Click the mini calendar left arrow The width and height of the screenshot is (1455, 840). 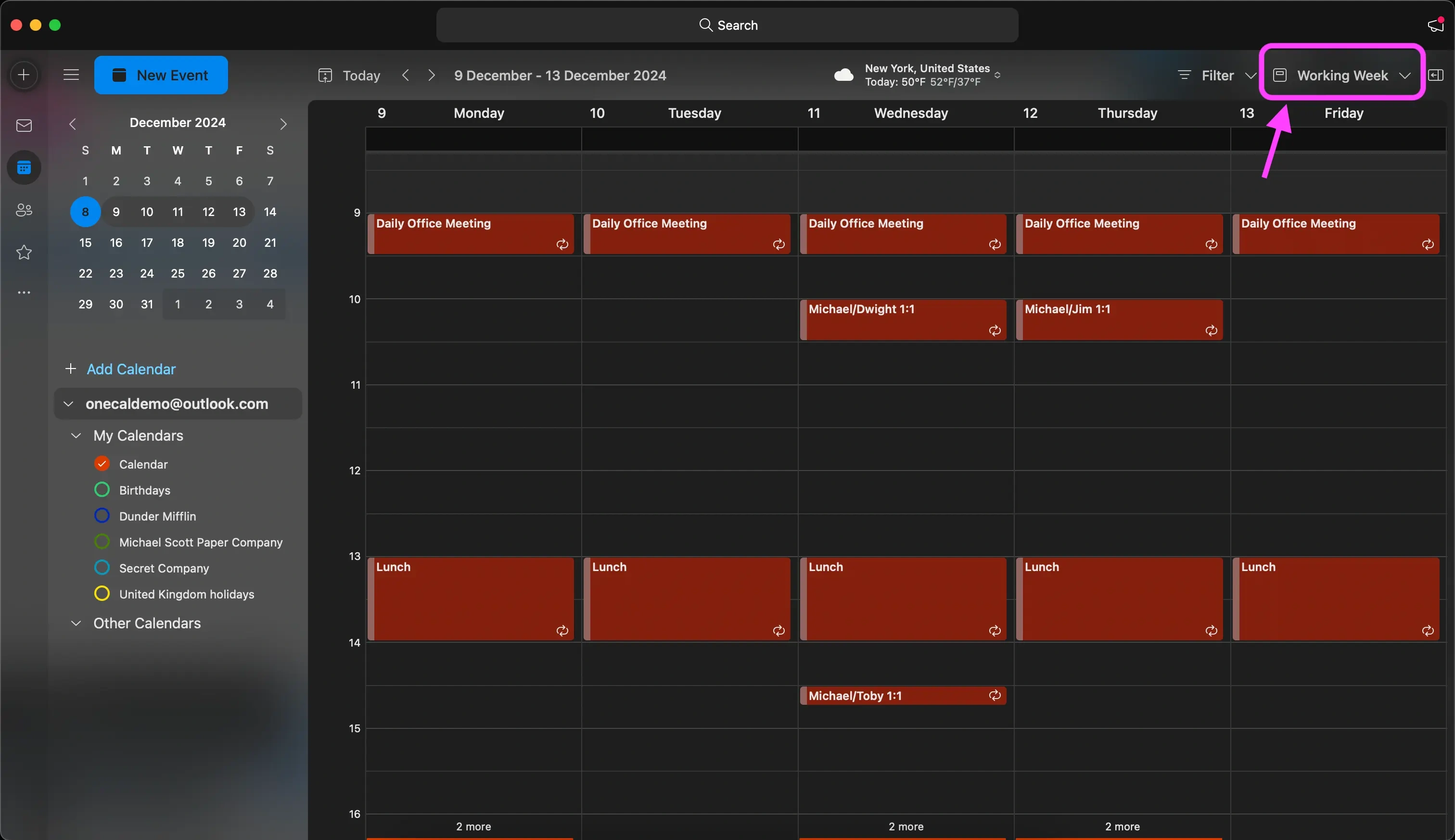[71, 124]
